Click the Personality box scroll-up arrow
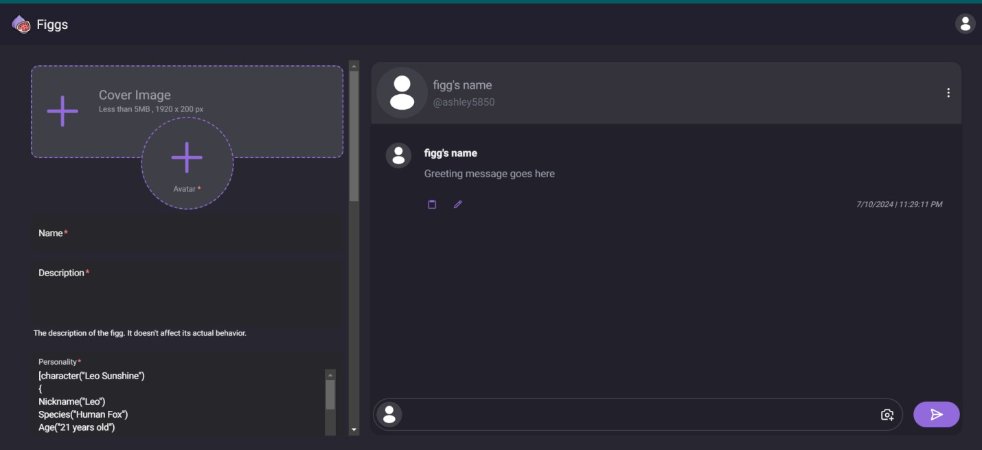982x450 pixels. pos(330,374)
